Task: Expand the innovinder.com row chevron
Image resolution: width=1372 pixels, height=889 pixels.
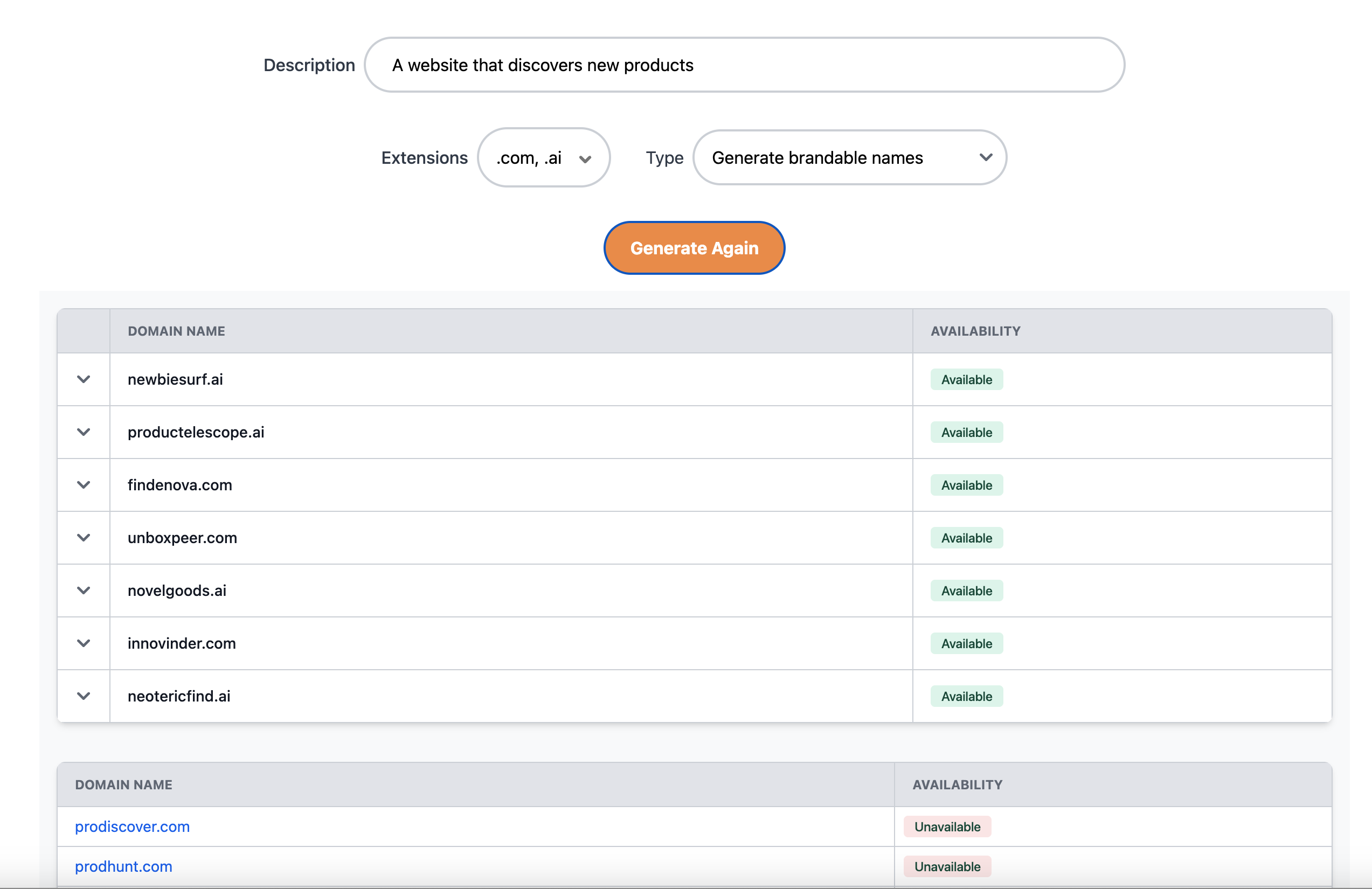Action: pyautogui.click(x=84, y=643)
